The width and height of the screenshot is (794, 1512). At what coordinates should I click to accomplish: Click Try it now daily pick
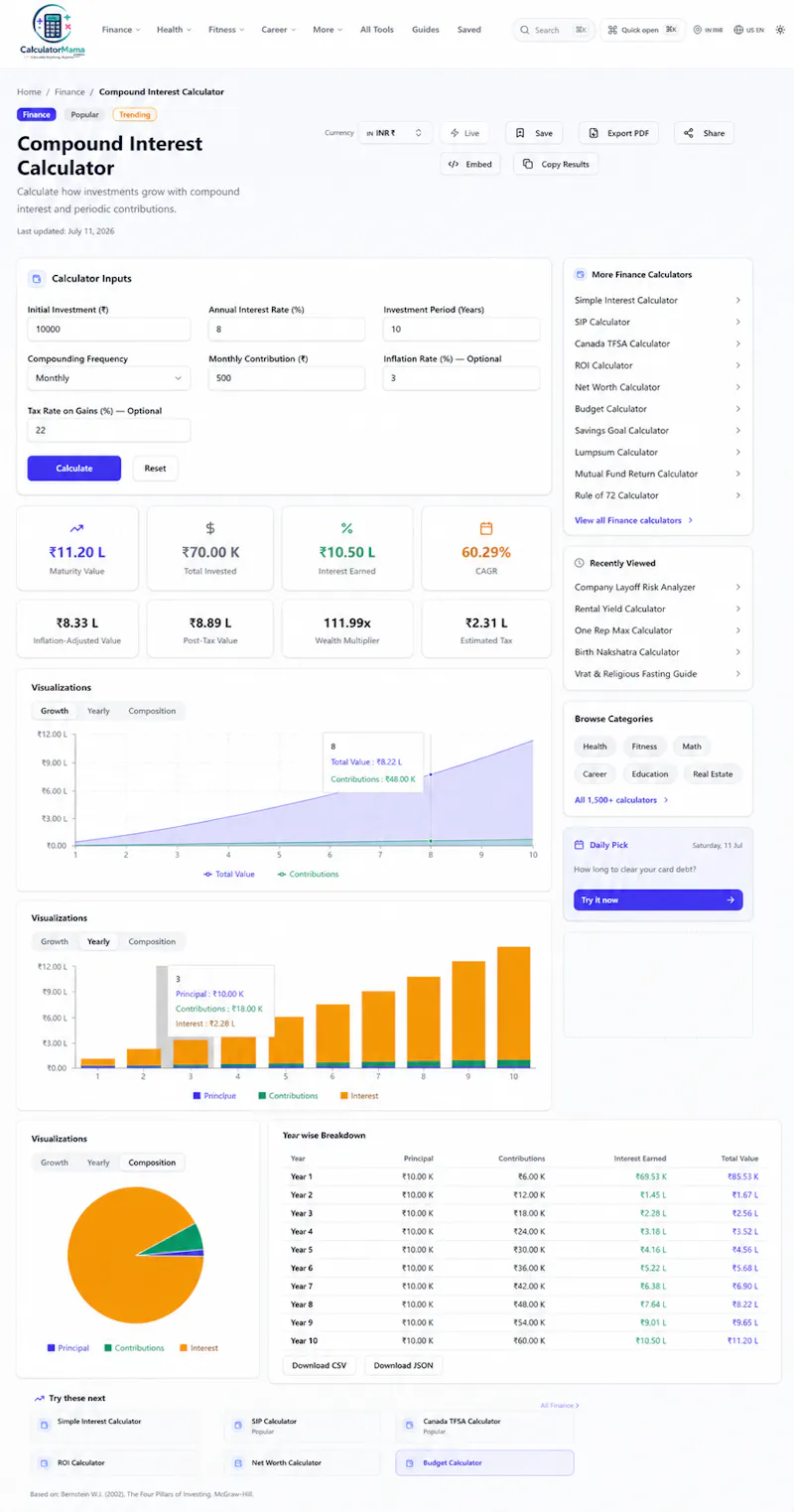click(x=658, y=899)
